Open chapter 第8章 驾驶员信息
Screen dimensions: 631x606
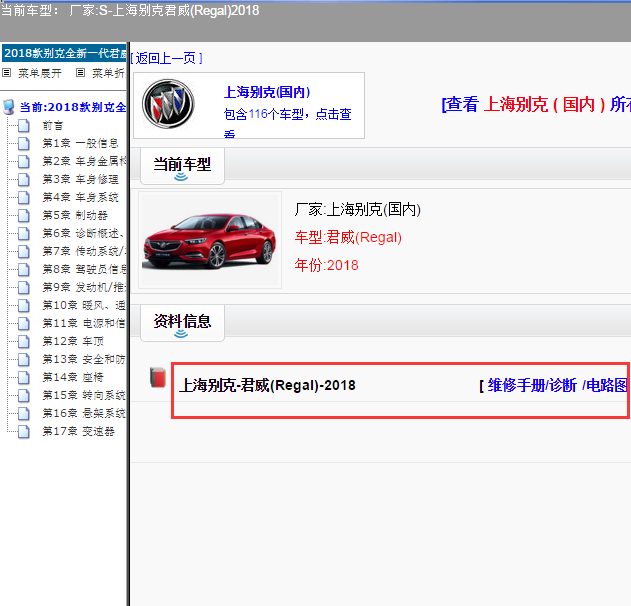tap(84, 269)
